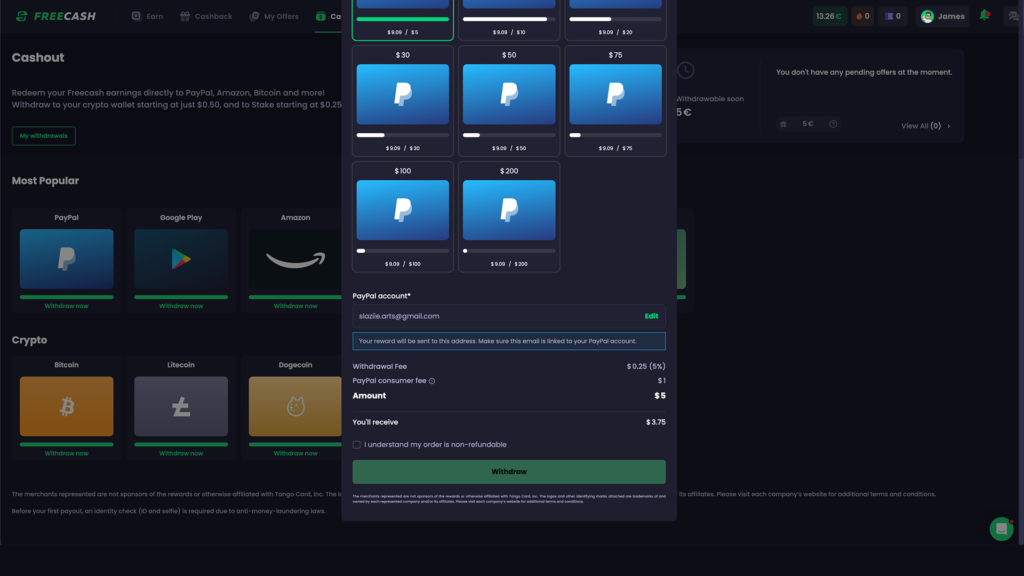Click the question mark beside 5€ pending
This screenshot has height=576, width=1024.
[833, 125]
